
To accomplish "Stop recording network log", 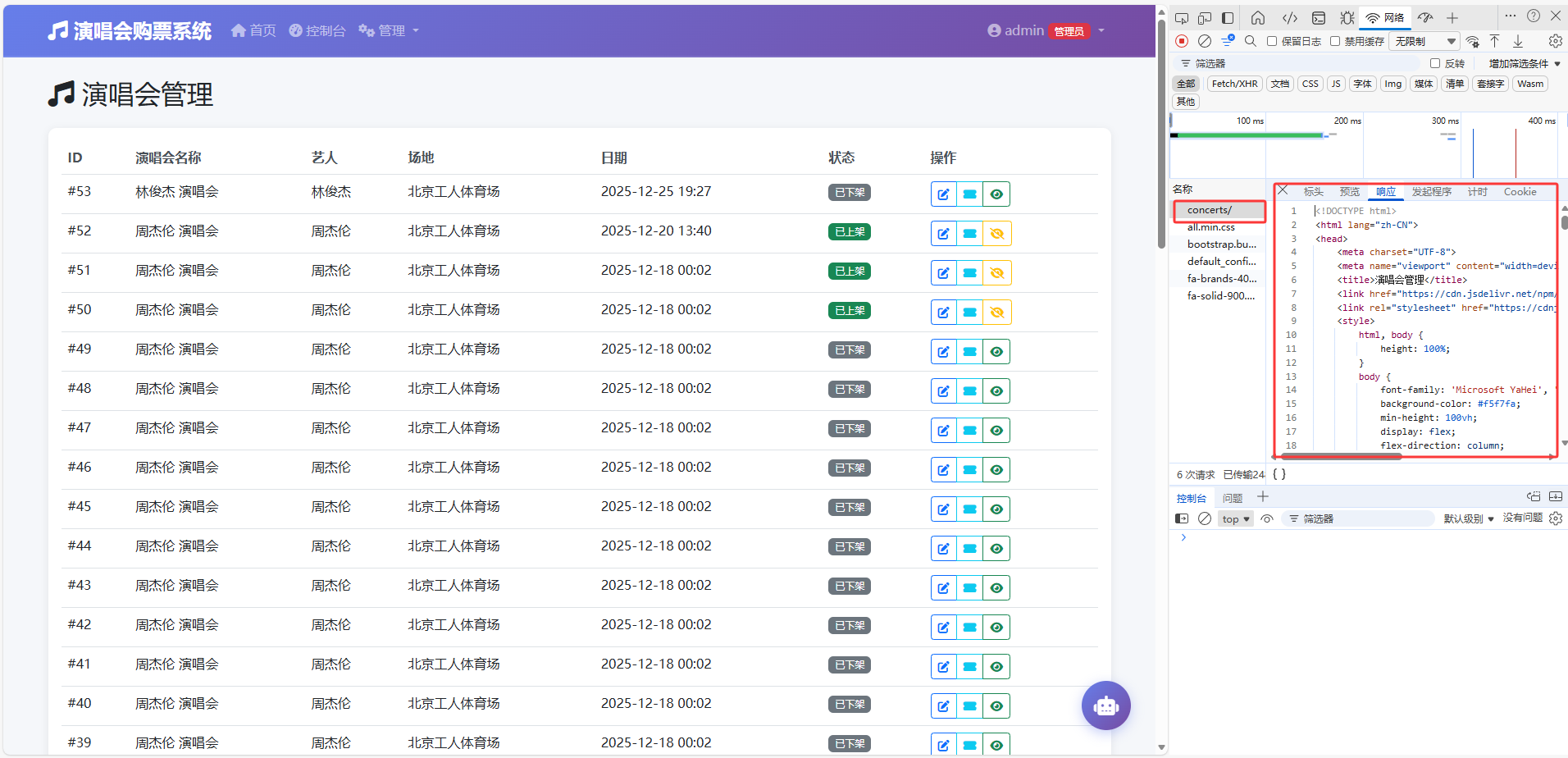I will (x=1182, y=41).
